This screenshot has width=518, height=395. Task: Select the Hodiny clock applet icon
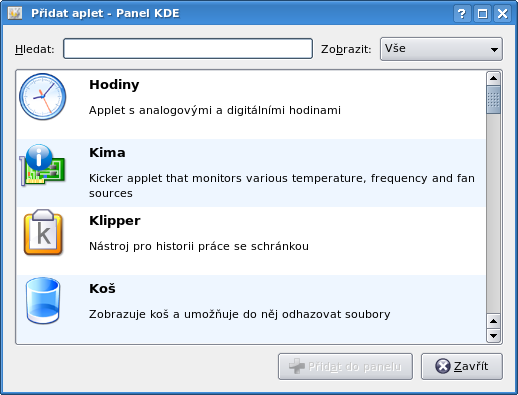tap(43, 97)
